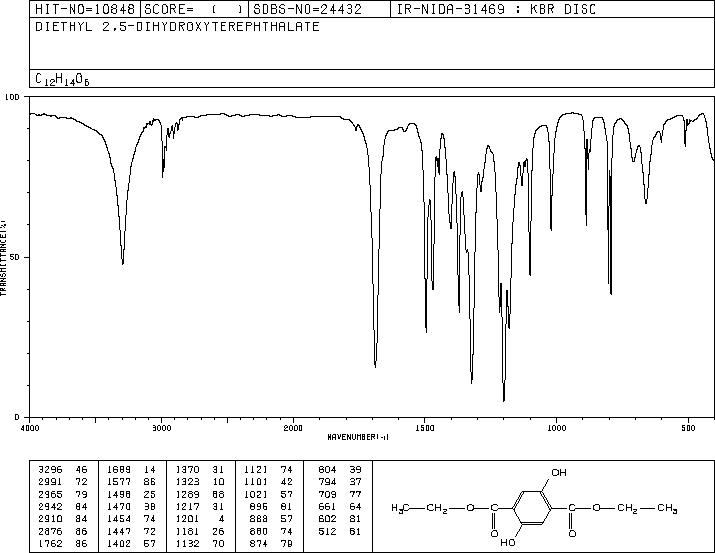Select peak table entry 1101

[256, 482]
